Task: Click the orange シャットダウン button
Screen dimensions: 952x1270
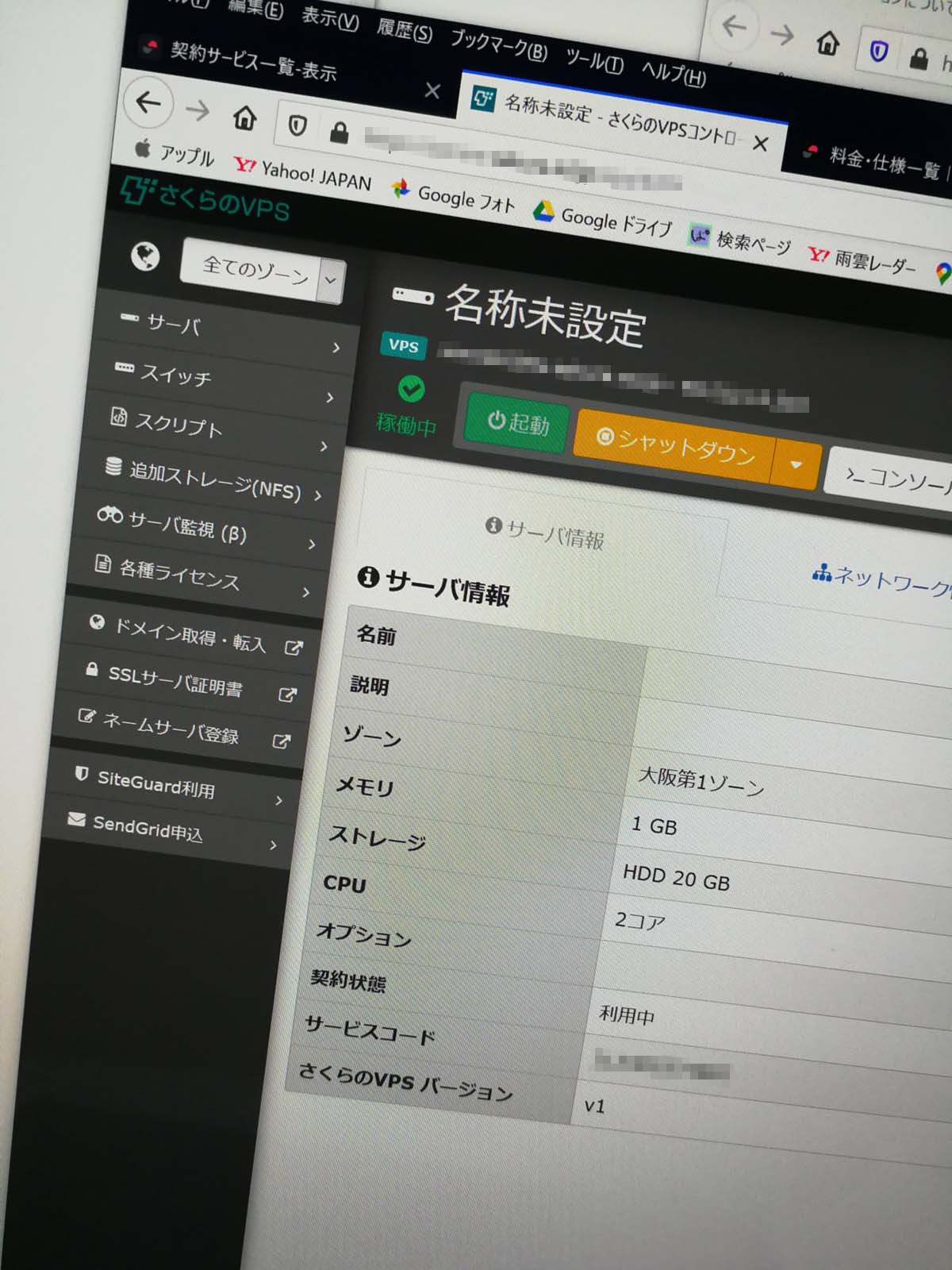Action: tap(676, 446)
